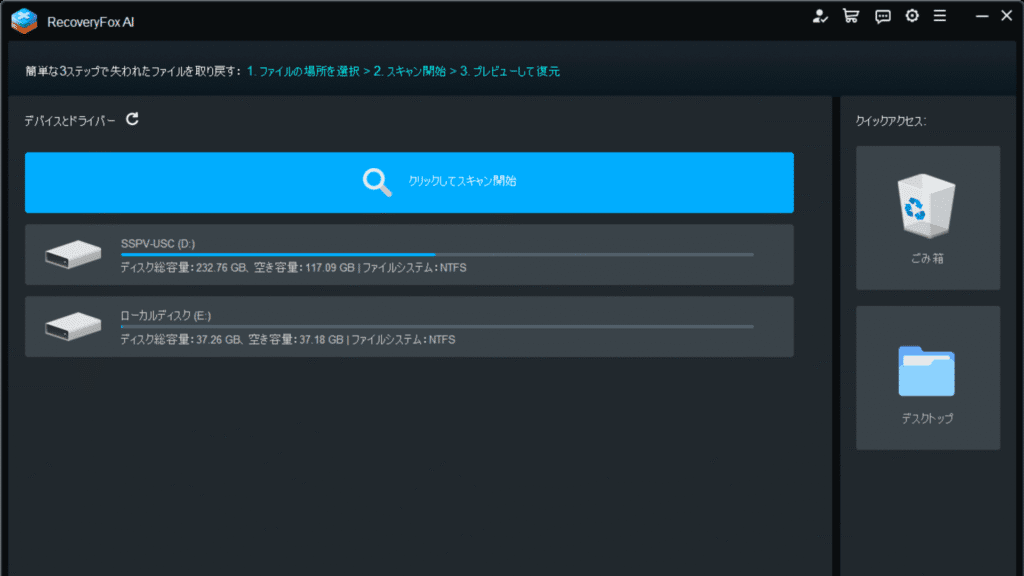Open the feedback chat bubble icon

882,16
